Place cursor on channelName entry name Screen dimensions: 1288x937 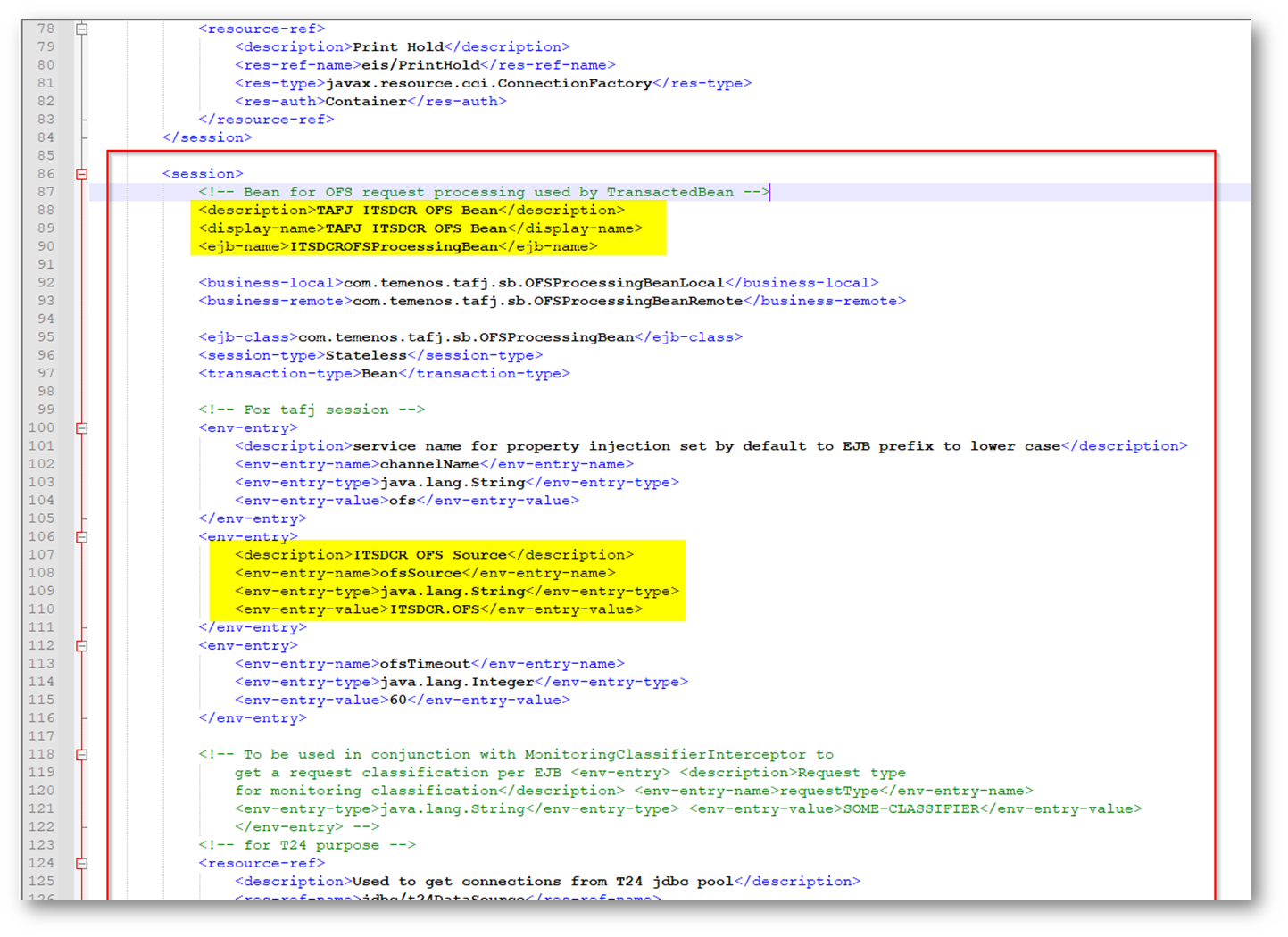[x=429, y=464]
